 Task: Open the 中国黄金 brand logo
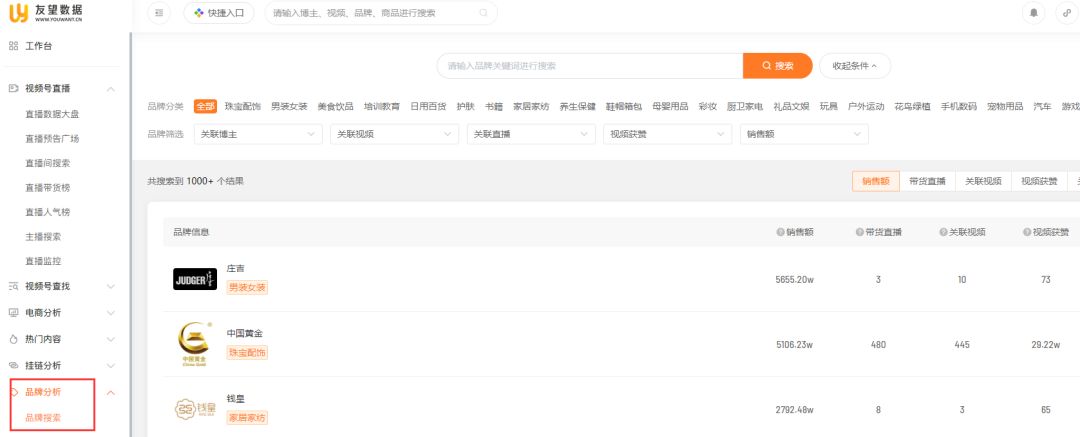(x=195, y=344)
